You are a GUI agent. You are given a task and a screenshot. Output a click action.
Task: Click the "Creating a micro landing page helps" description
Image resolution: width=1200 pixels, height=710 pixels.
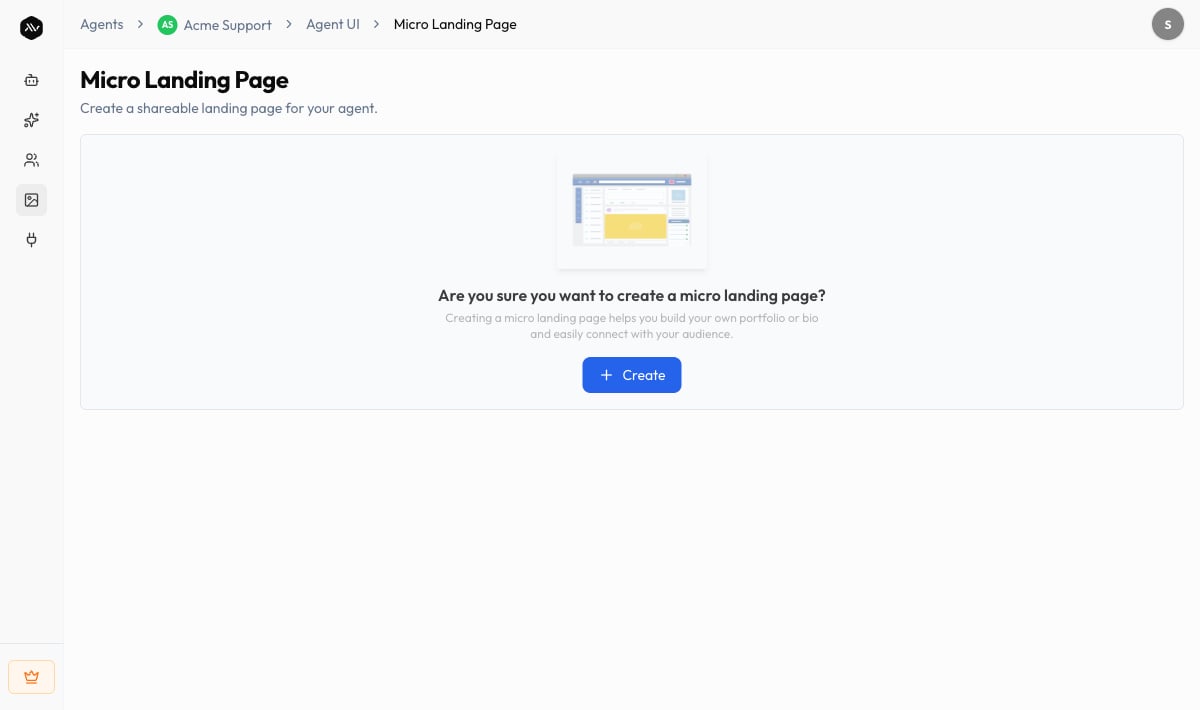click(x=632, y=326)
